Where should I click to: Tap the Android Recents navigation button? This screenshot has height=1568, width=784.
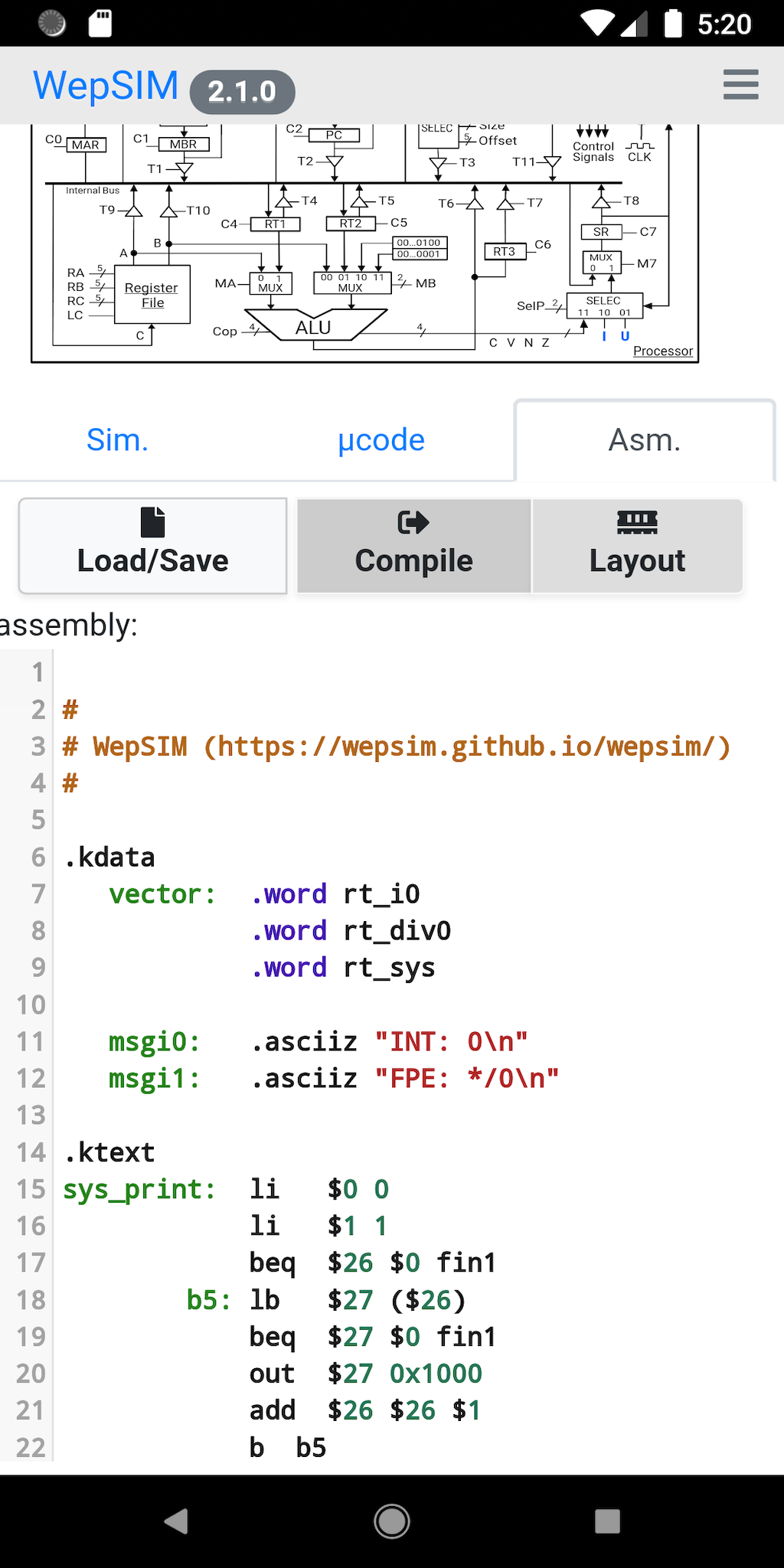coord(607,1521)
